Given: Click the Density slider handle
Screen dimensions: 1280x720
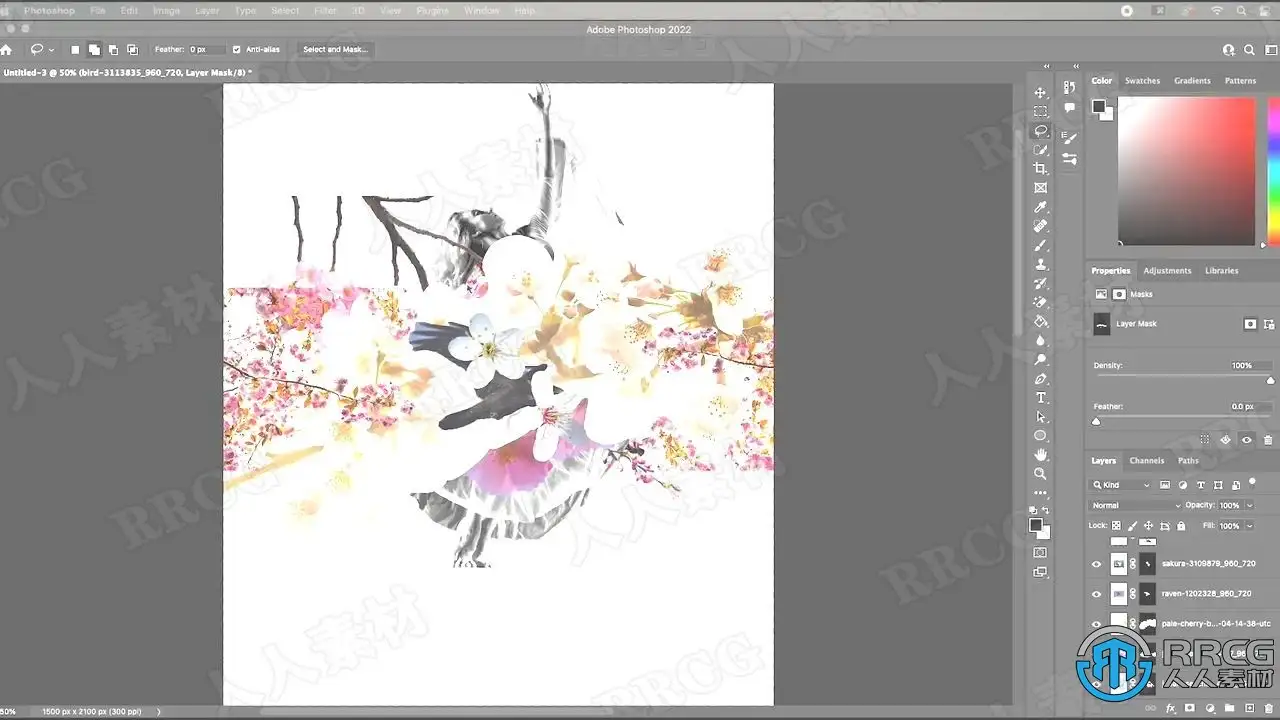Looking at the screenshot, I should [1271, 380].
